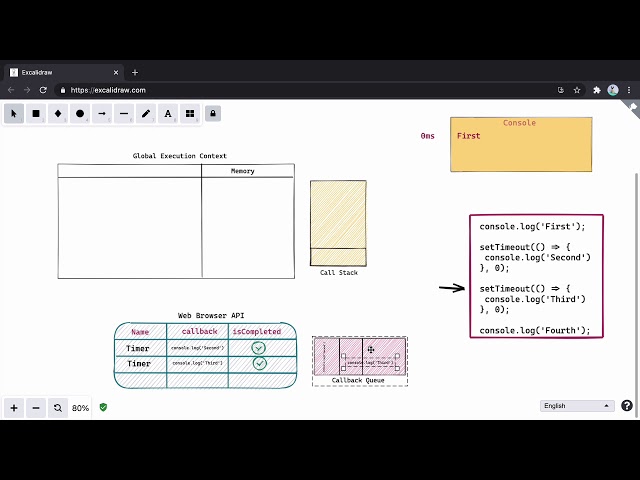
Task: Click the checkmark in the Third timer row
Action: (x=259, y=363)
